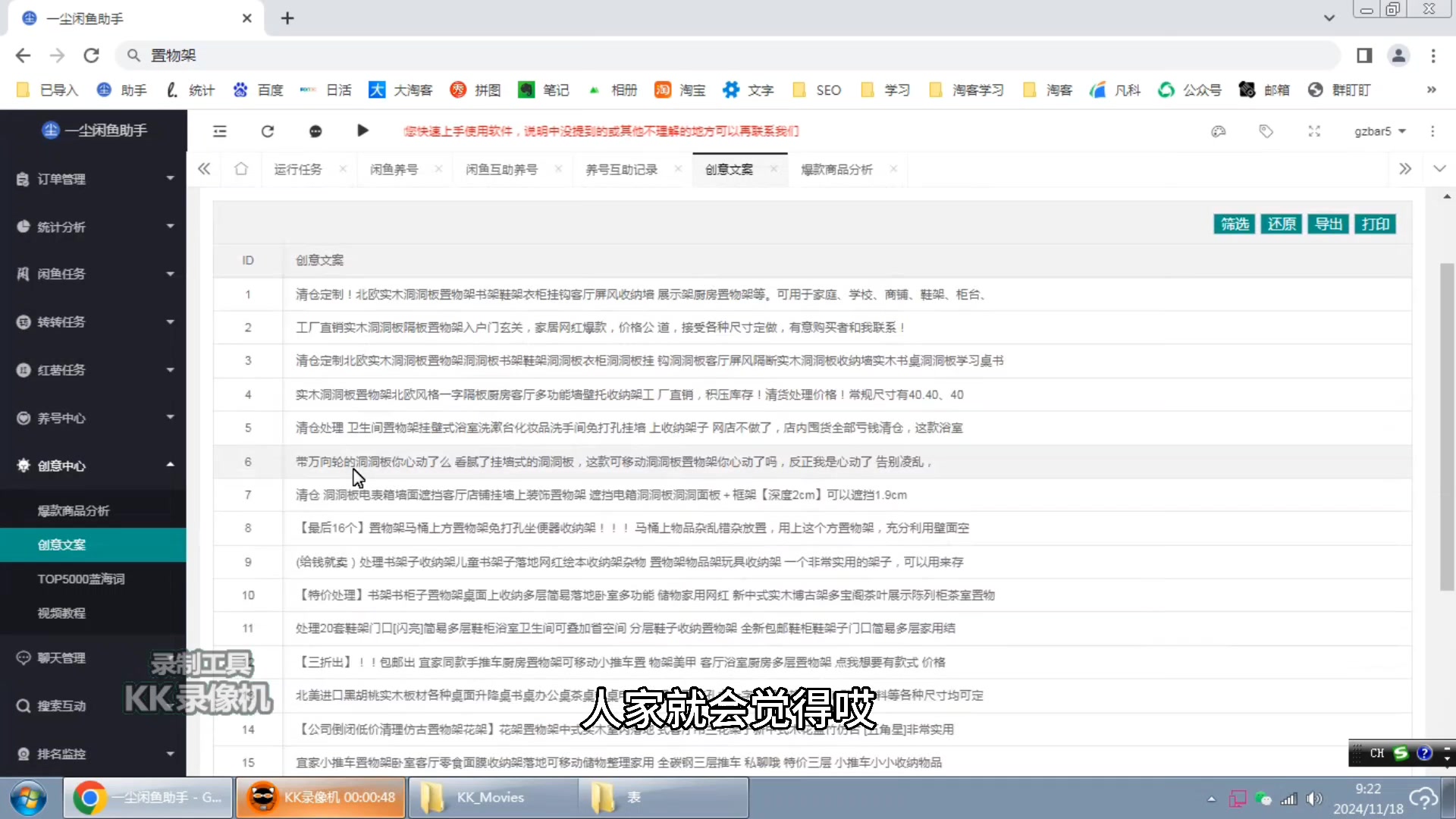
Task: Collapse 创意中心 sidebar menu
Action: pos(93,466)
